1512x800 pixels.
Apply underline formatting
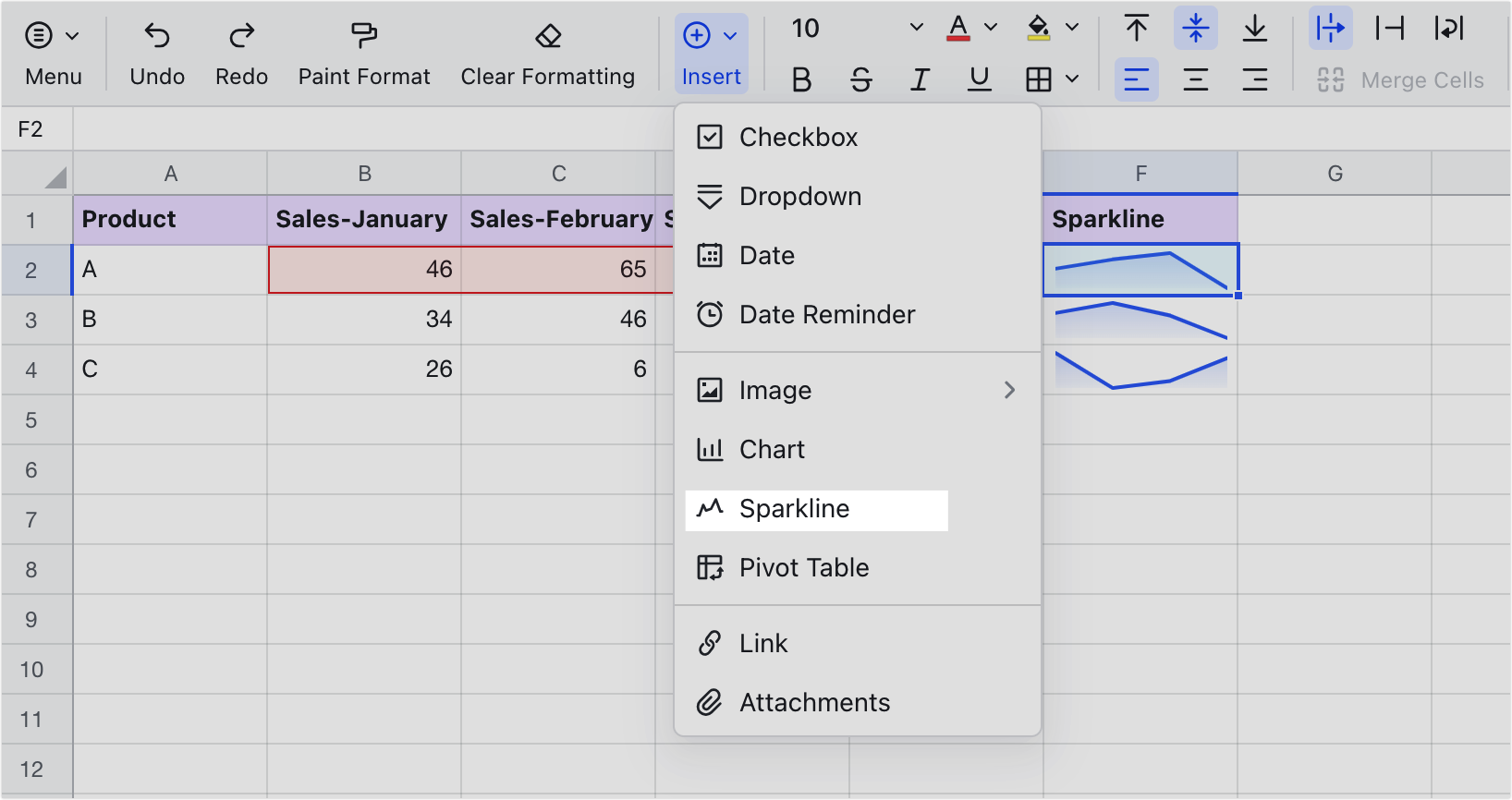(979, 79)
